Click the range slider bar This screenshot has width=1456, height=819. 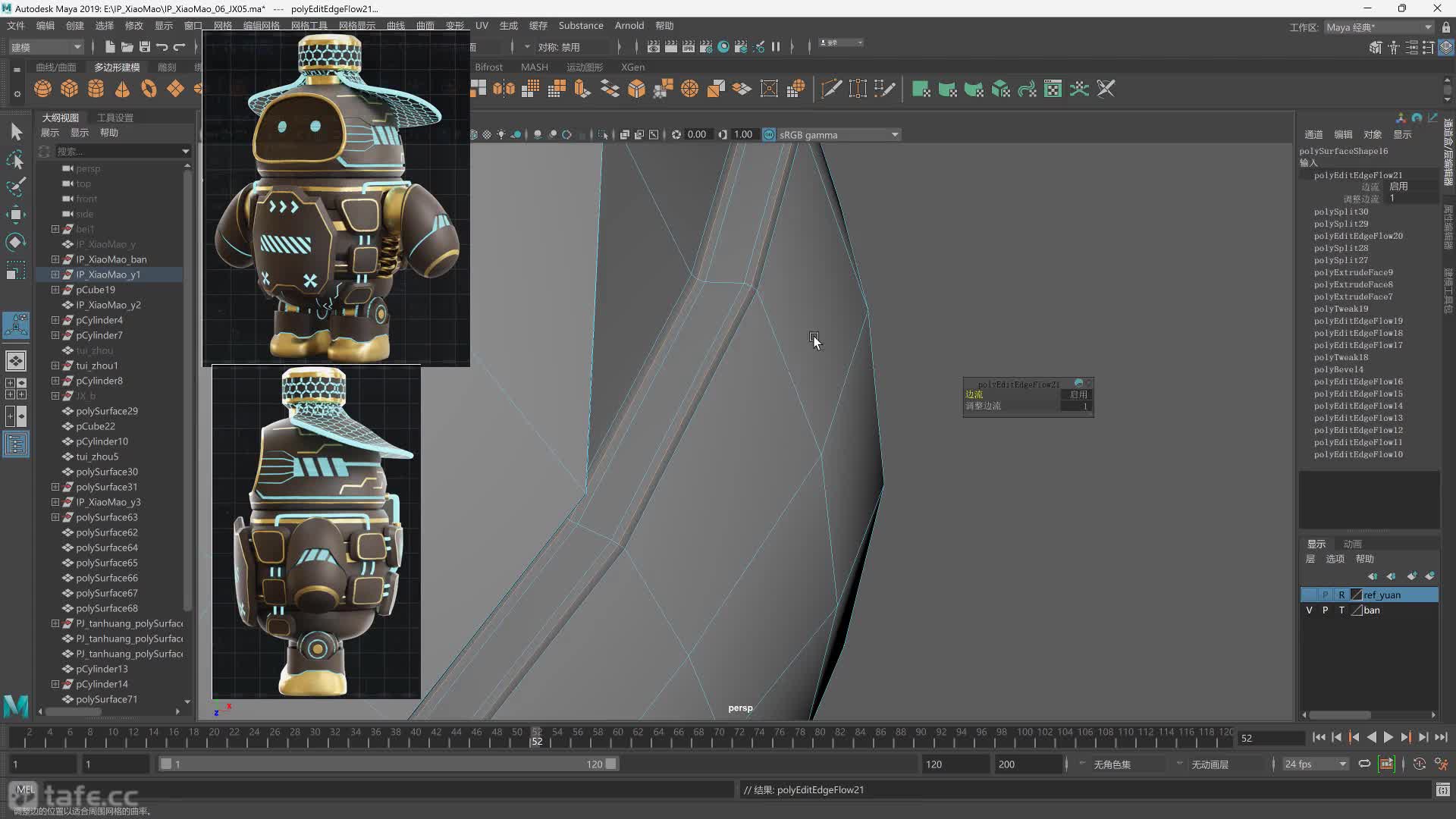pyautogui.click(x=390, y=764)
